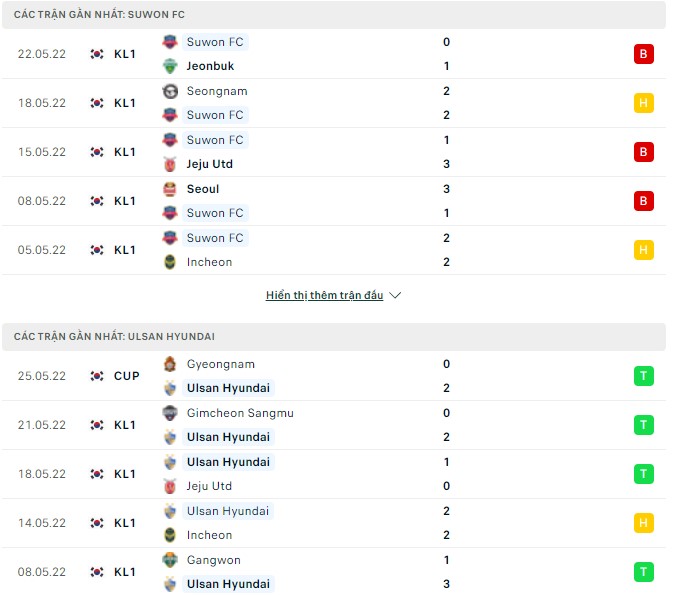Click the red B badge for Jeonbuk match
The height and width of the screenshot is (595, 675).
pos(643,54)
